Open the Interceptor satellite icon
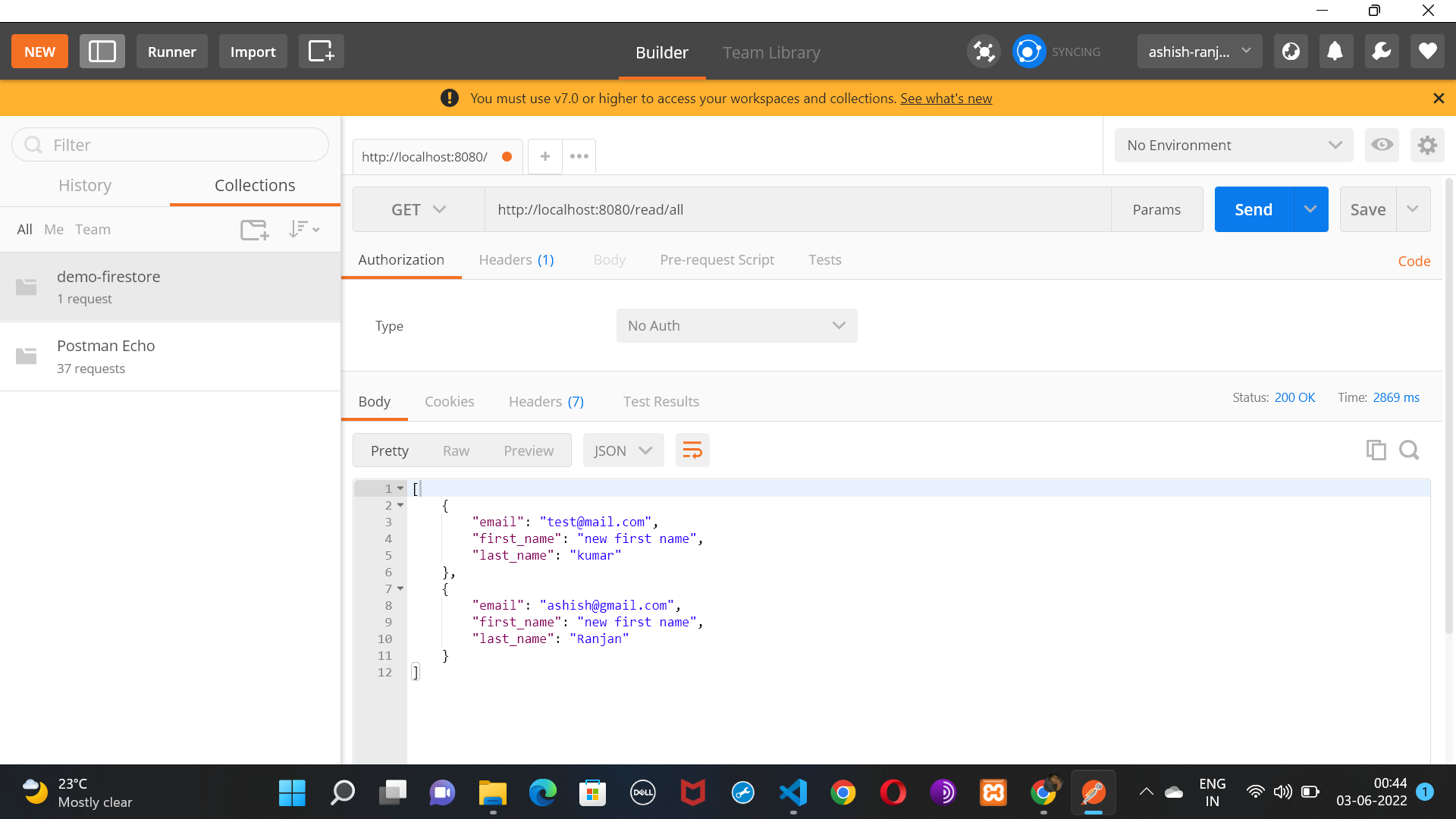This screenshot has height=819, width=1456. coord(984,52)
